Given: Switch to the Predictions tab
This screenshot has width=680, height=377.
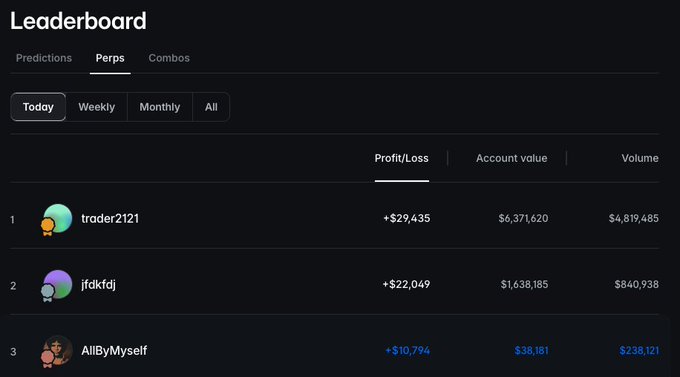Looking at the screenshot, I should pyautogui.click(x=44, y=58).
